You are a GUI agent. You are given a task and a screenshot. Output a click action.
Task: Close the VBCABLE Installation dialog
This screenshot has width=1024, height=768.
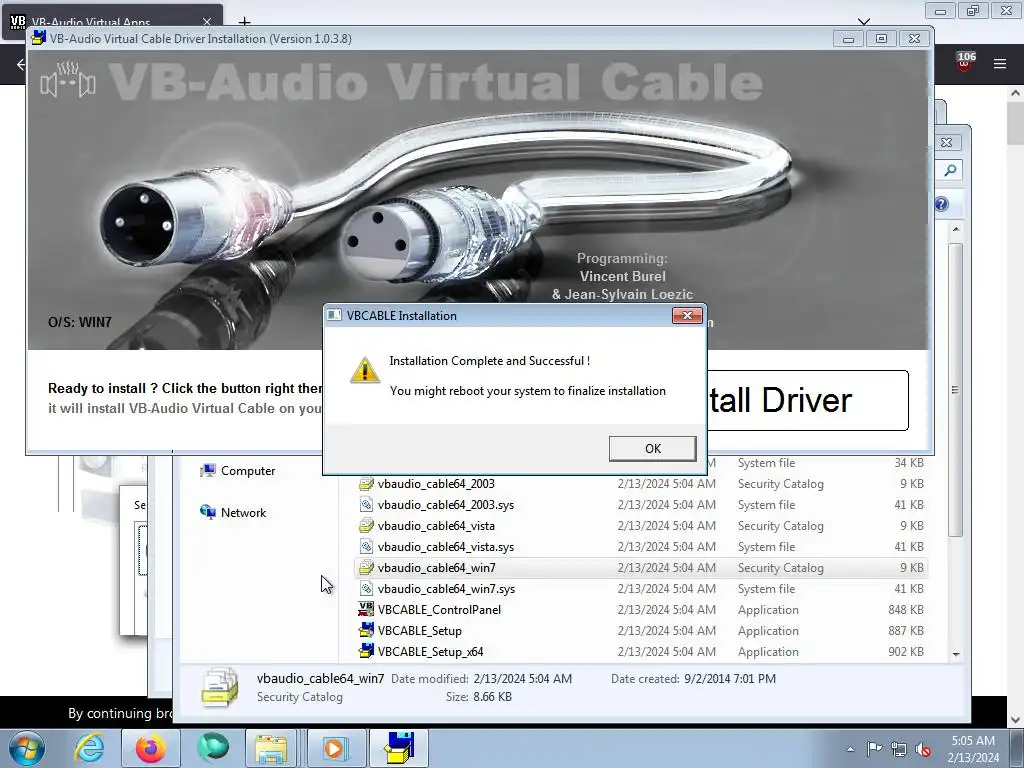pyautogui.click(x=687, y=315)
